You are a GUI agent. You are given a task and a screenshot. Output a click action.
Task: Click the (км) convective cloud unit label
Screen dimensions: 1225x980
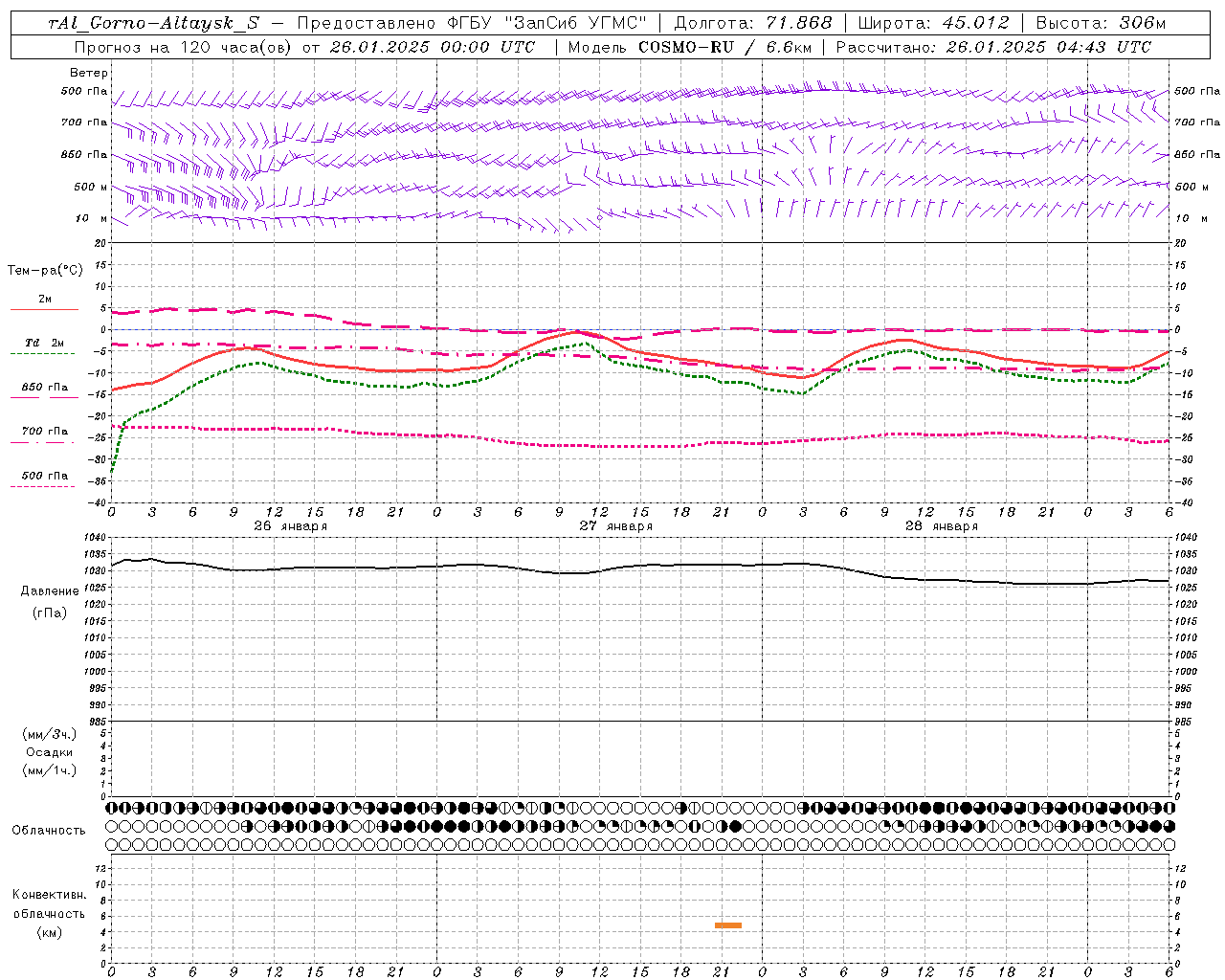coord(50,933)
